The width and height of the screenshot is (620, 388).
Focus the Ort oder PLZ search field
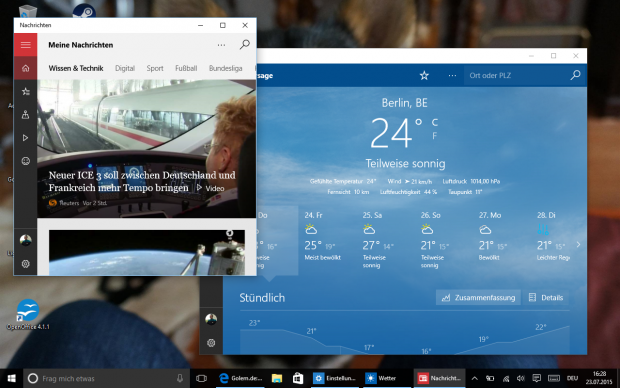516,75
